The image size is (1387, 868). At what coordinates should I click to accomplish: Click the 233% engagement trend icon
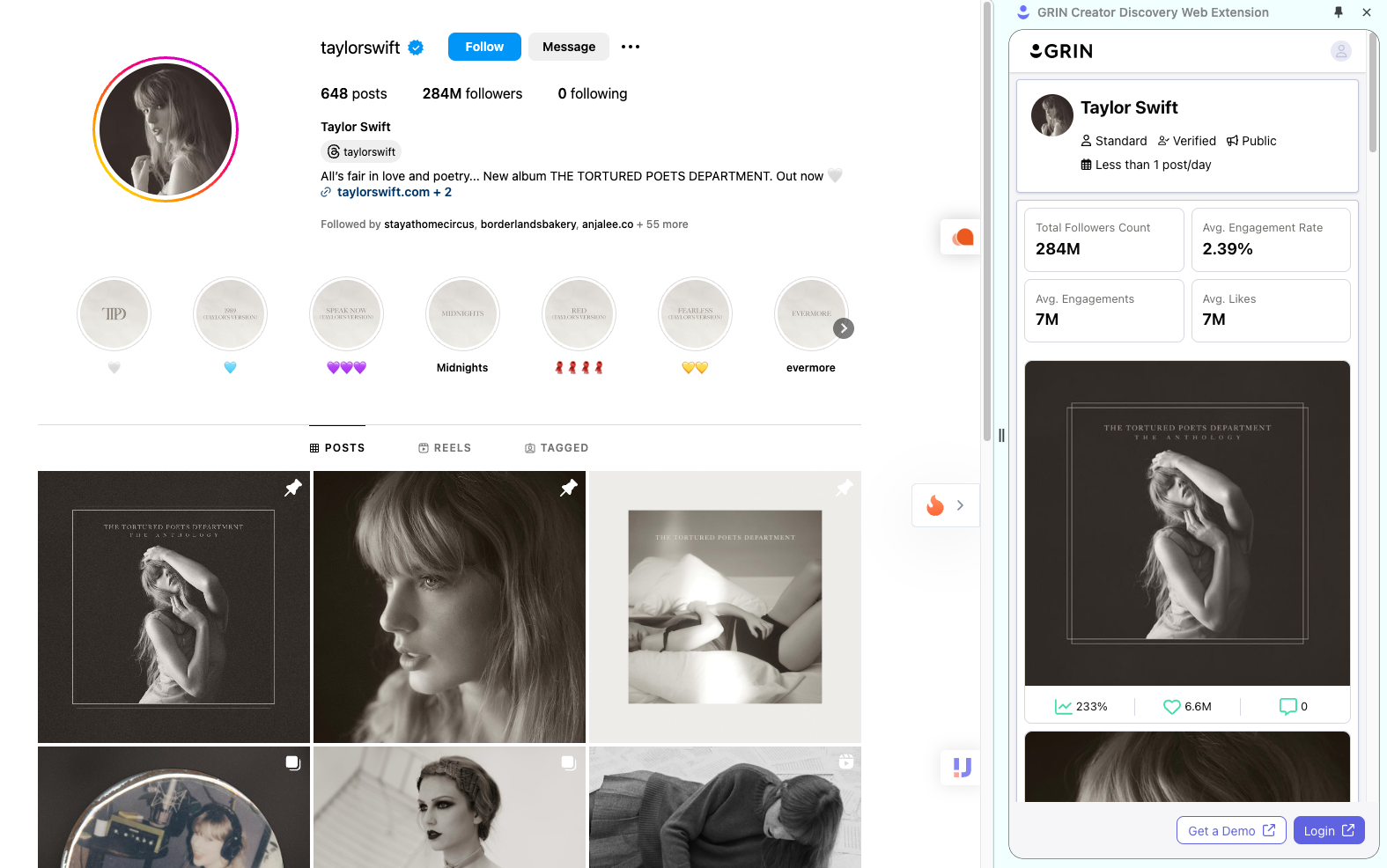1064,706
